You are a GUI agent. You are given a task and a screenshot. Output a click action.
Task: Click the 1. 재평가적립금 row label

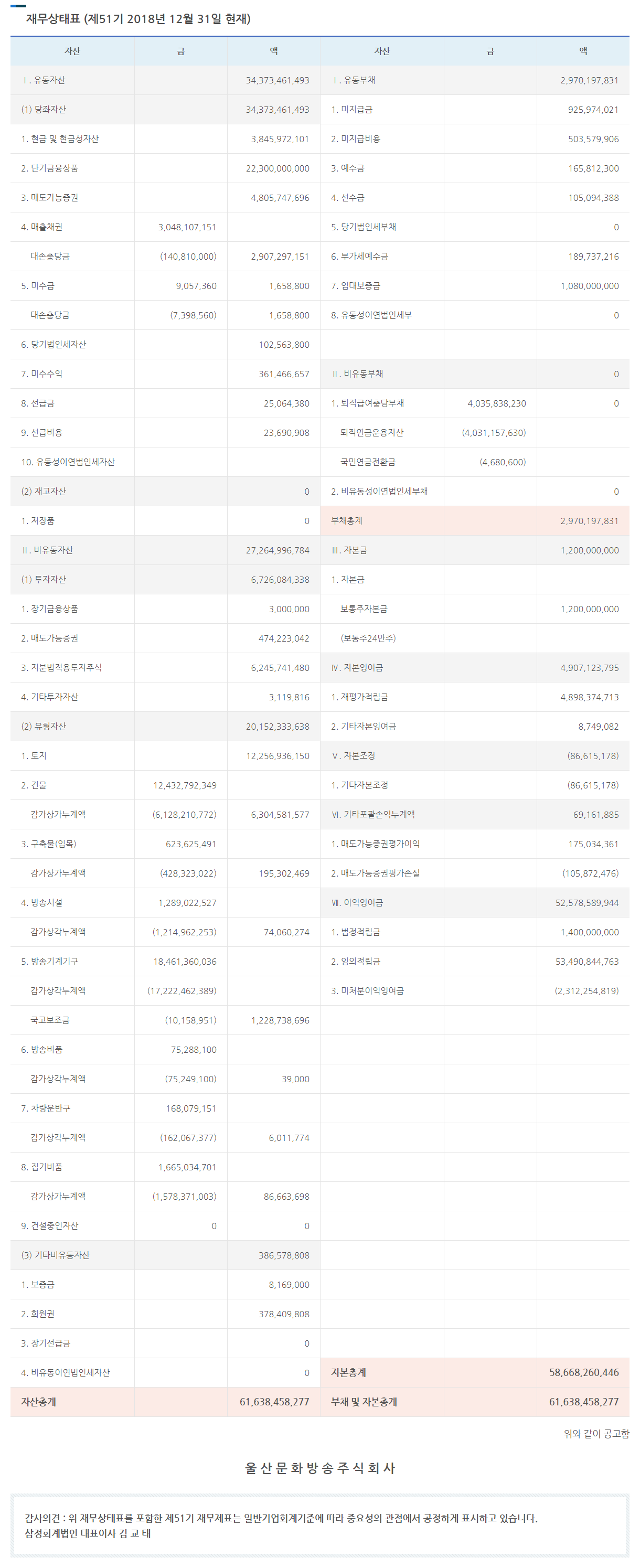pyautogui.click(x=359, y=697)
